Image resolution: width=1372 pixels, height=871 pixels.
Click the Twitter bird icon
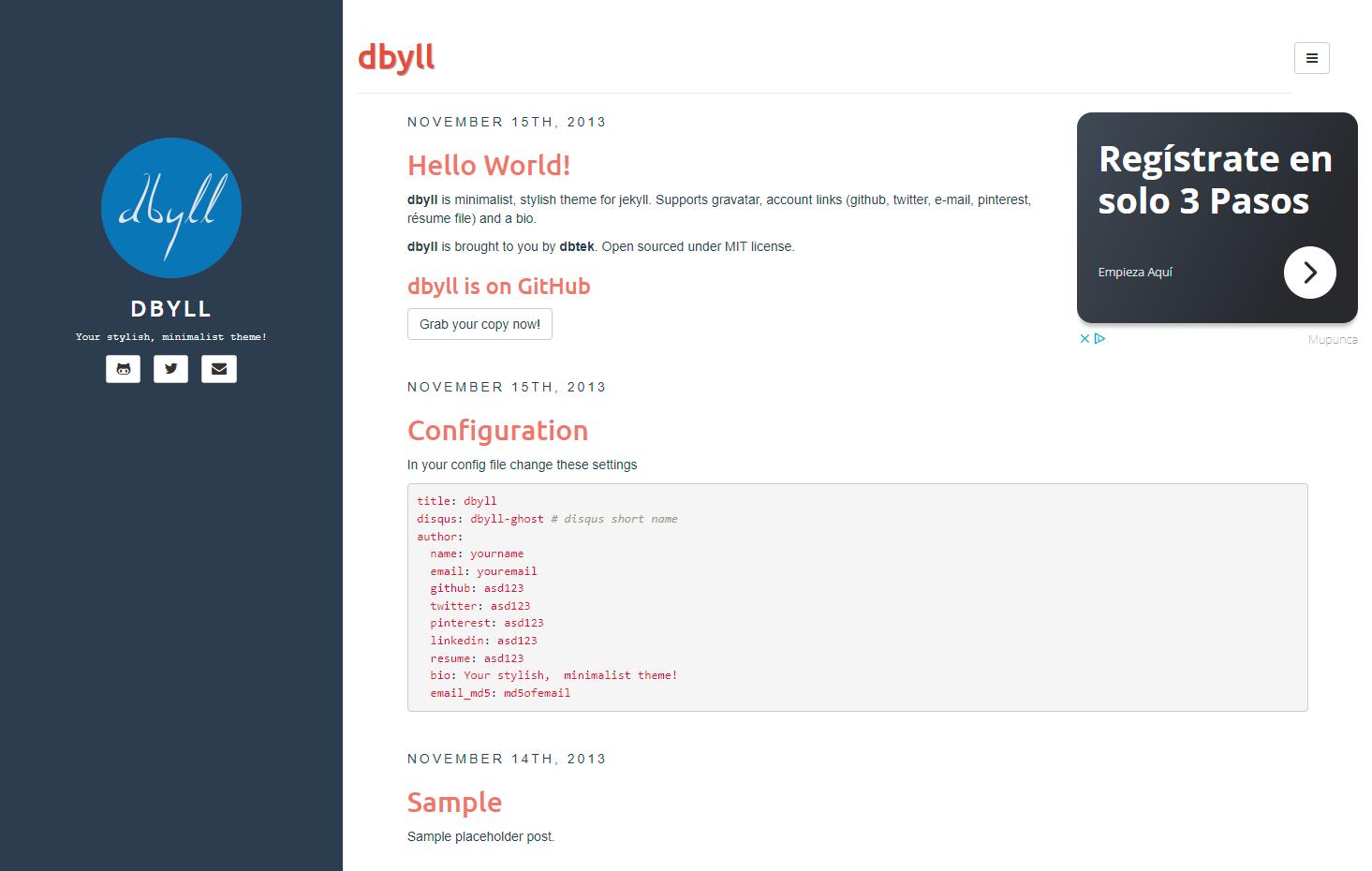170,368
